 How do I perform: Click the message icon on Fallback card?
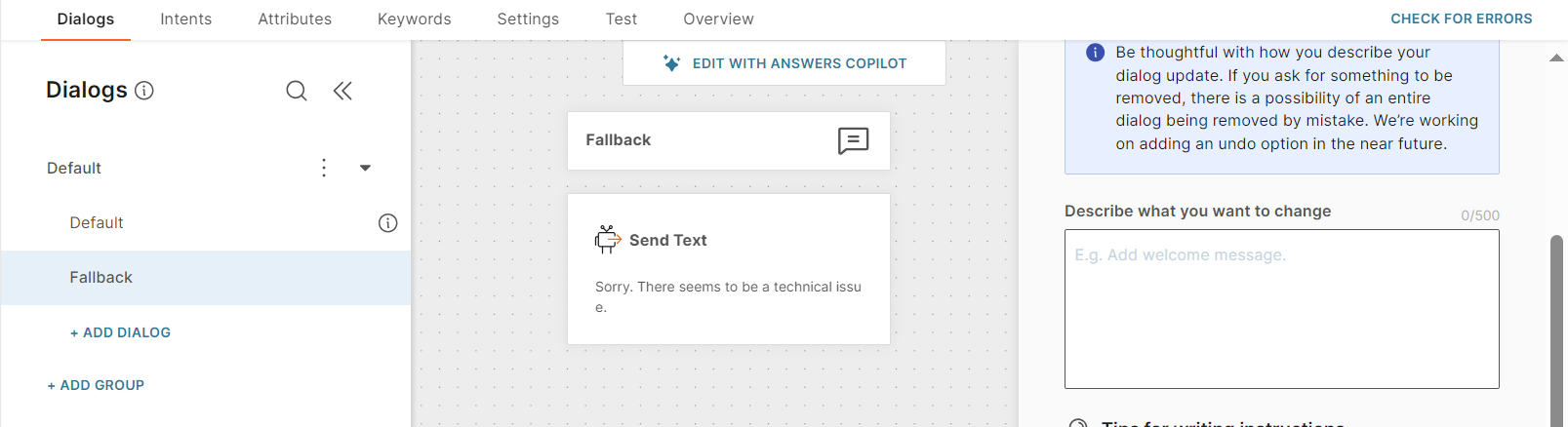pos(853,141)
